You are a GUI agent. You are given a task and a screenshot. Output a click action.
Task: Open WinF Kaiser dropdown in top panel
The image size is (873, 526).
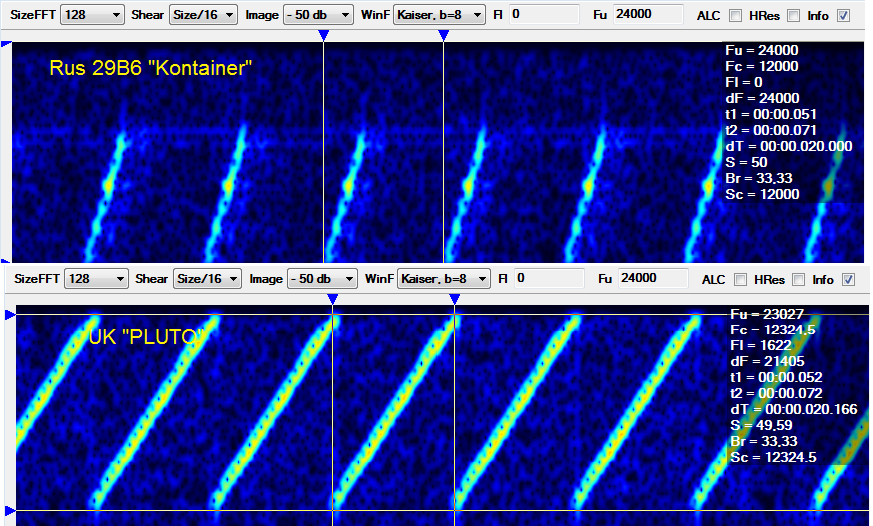439,15
